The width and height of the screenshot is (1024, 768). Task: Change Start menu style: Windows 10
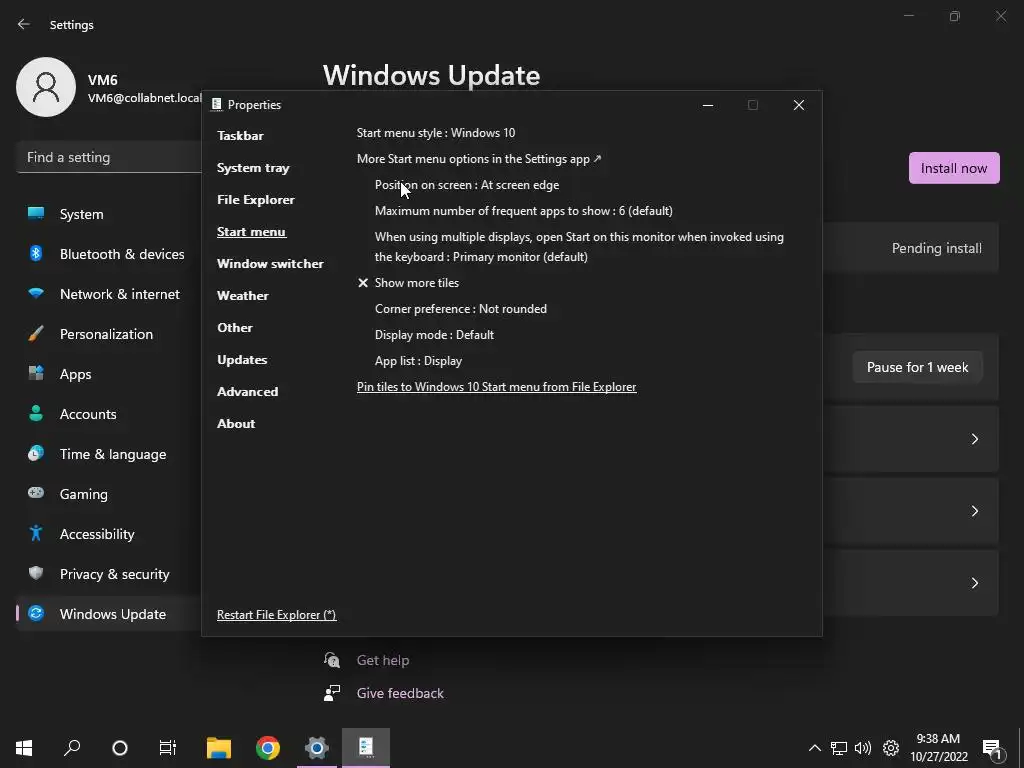coord(436,133)
